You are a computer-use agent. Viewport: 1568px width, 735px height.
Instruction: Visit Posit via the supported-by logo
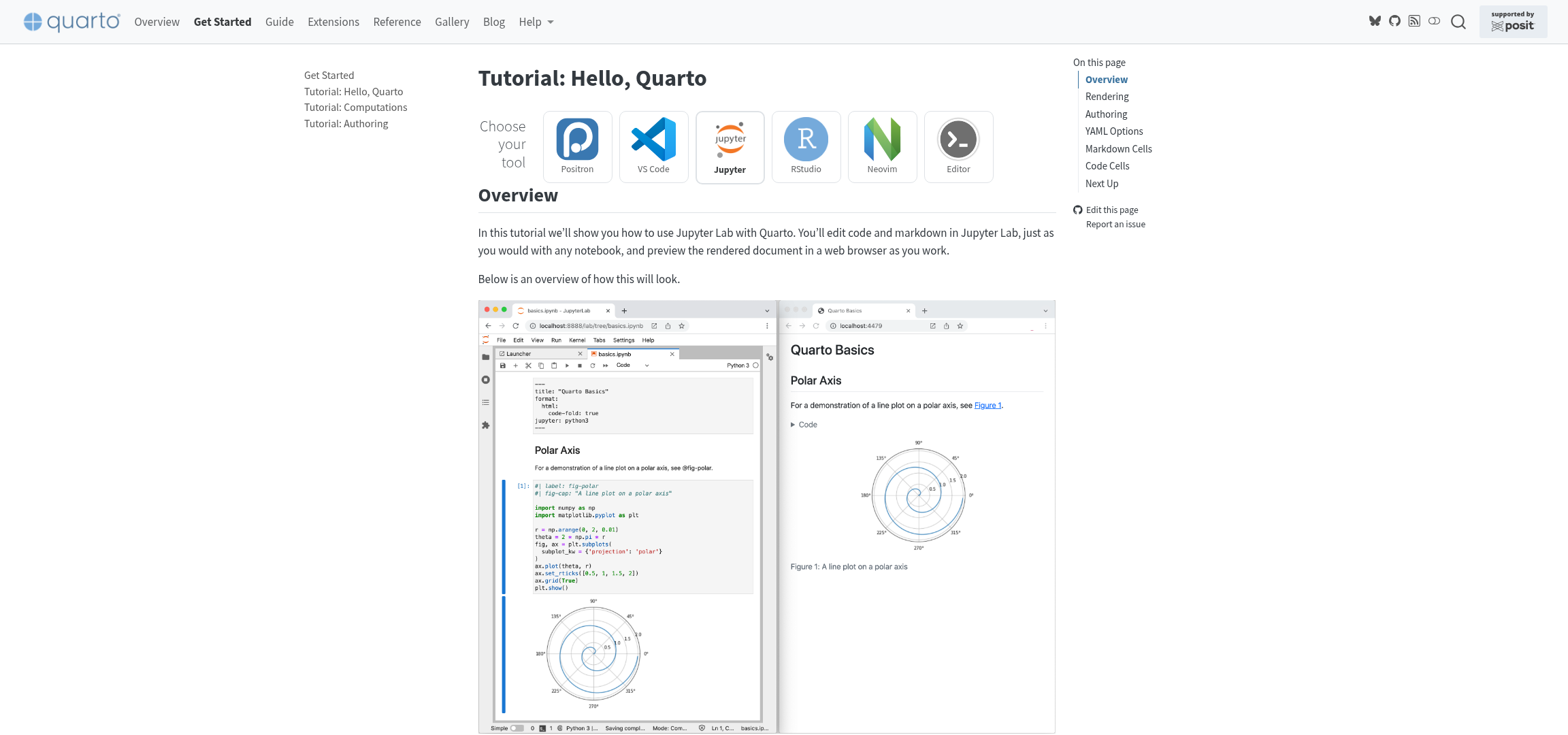[x=1514, y=21]
